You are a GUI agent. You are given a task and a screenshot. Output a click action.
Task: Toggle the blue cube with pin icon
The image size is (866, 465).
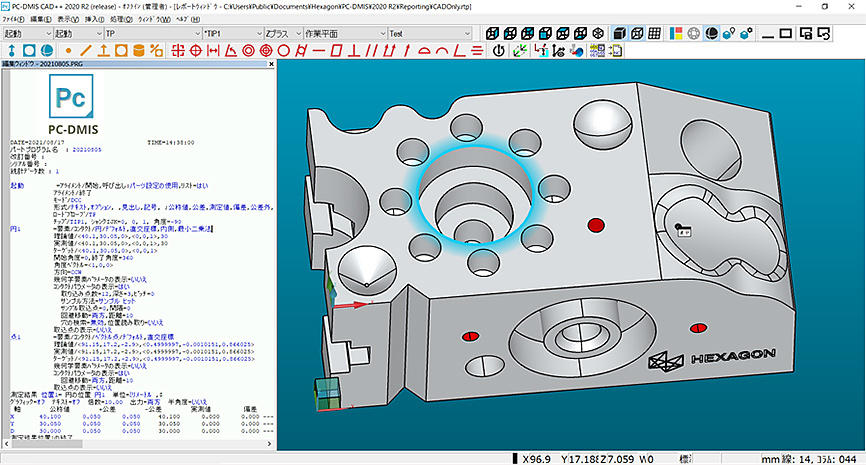[729, 34]
